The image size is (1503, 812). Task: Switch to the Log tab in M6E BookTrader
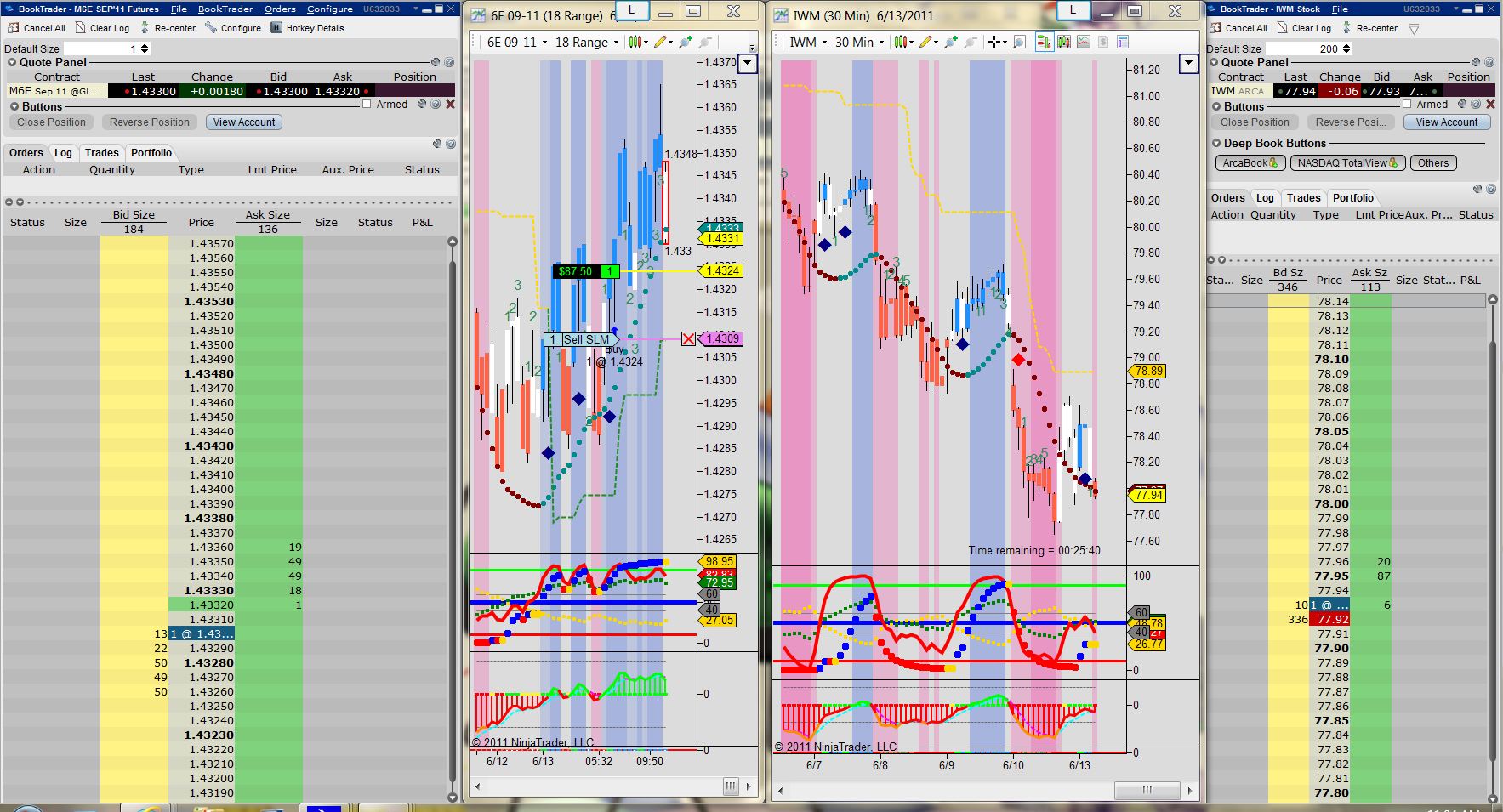[x=64, y=153]
